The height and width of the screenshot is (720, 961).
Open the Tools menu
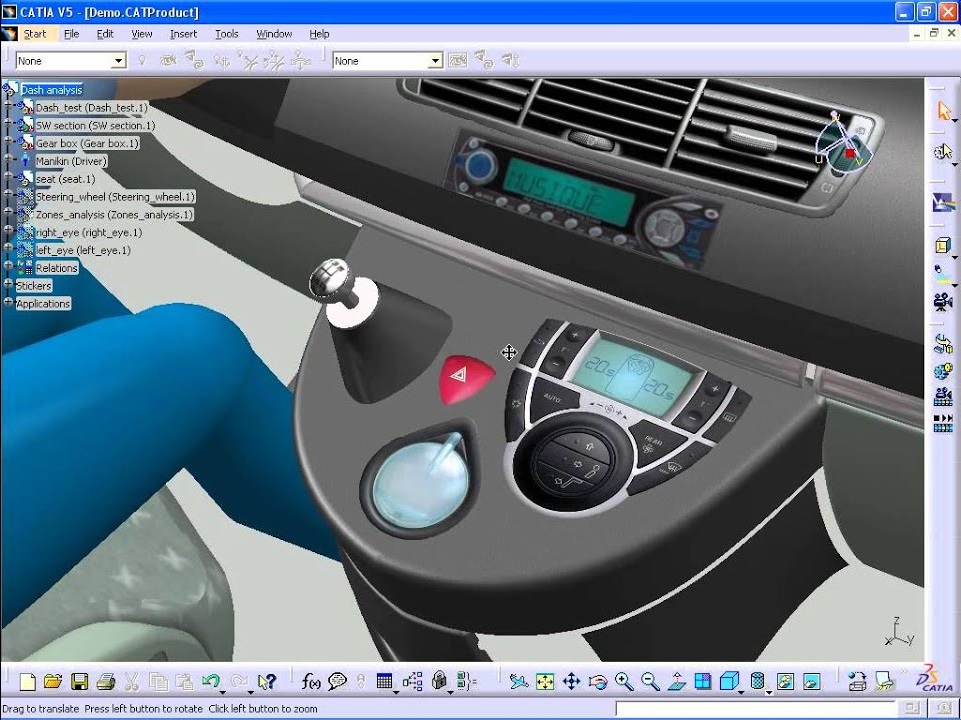point(227,34)
